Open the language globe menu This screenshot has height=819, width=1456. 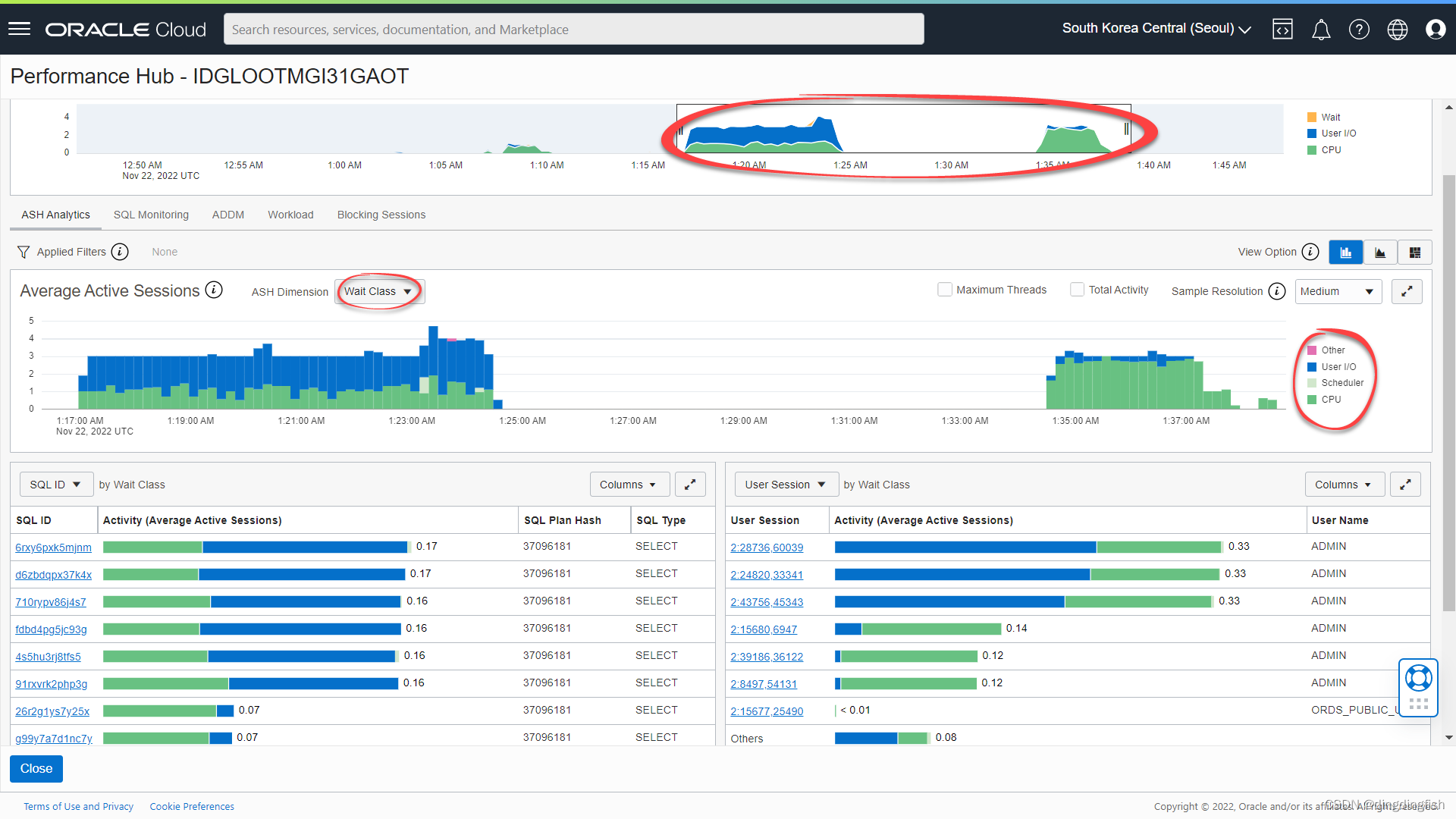click(1397, 29)
